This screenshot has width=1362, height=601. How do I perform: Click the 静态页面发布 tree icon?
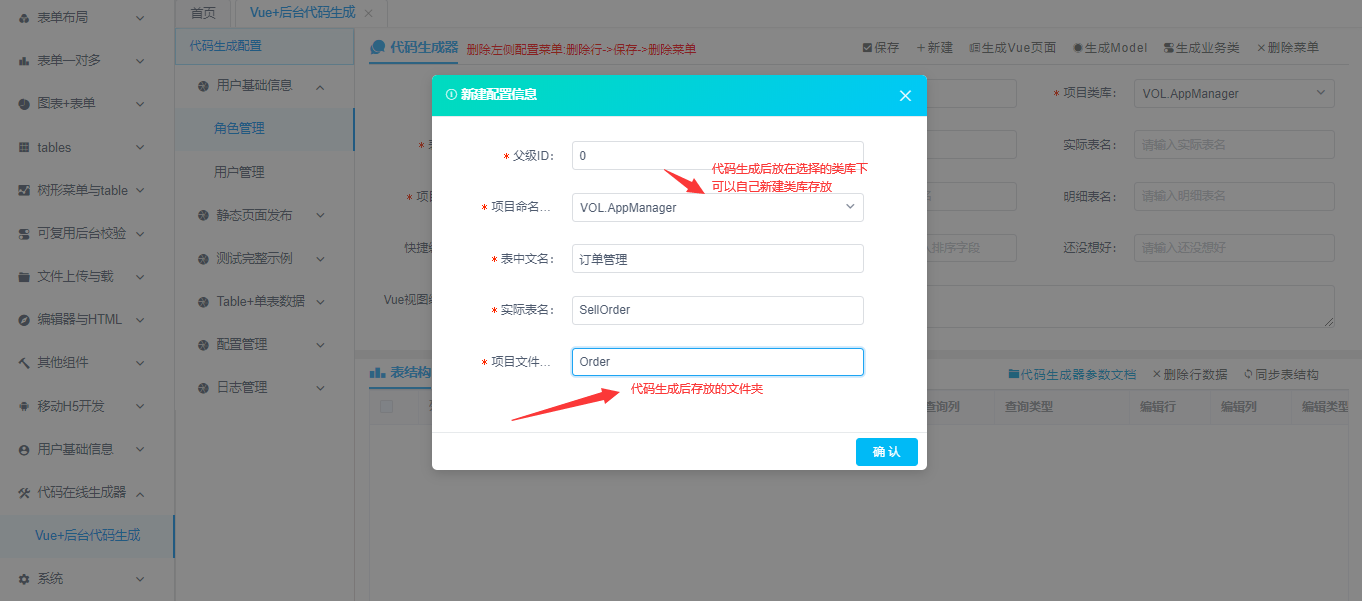point(204,215)
